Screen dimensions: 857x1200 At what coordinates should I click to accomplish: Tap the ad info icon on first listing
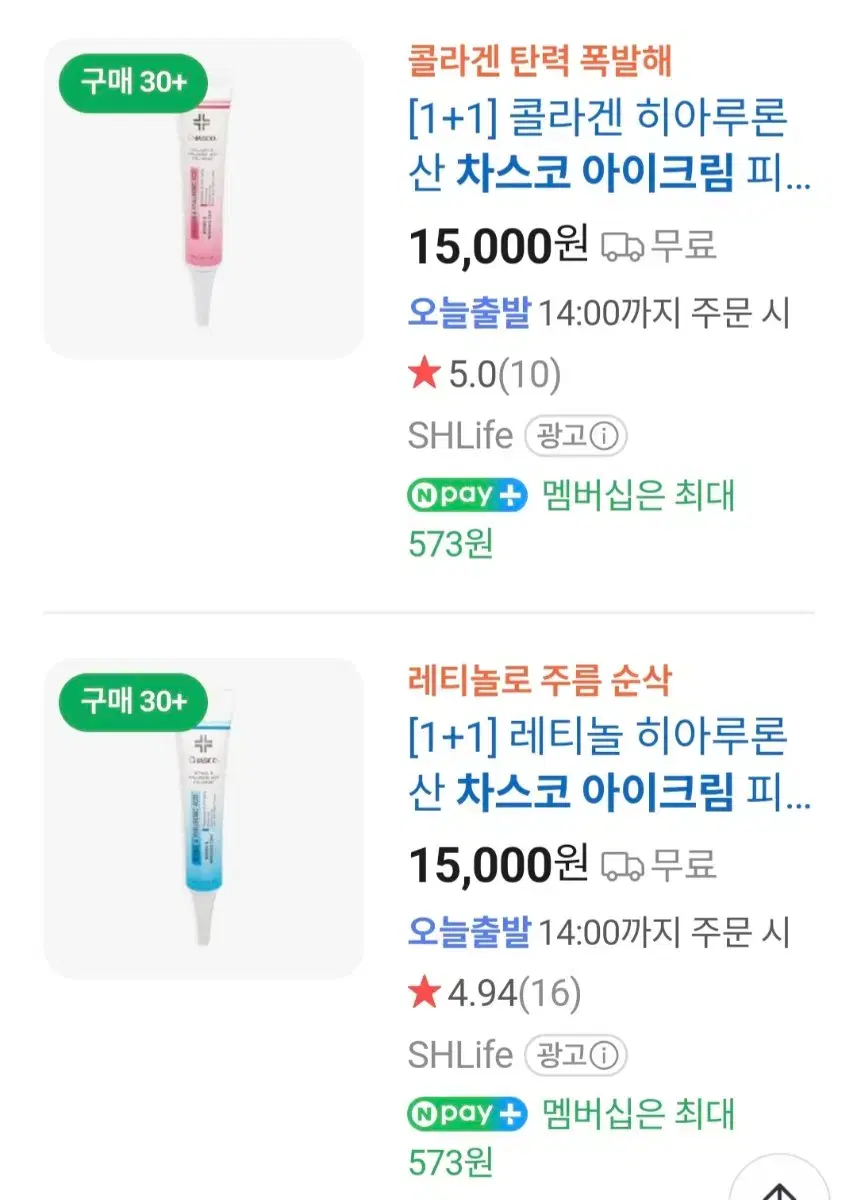click(x=605, y=436)
